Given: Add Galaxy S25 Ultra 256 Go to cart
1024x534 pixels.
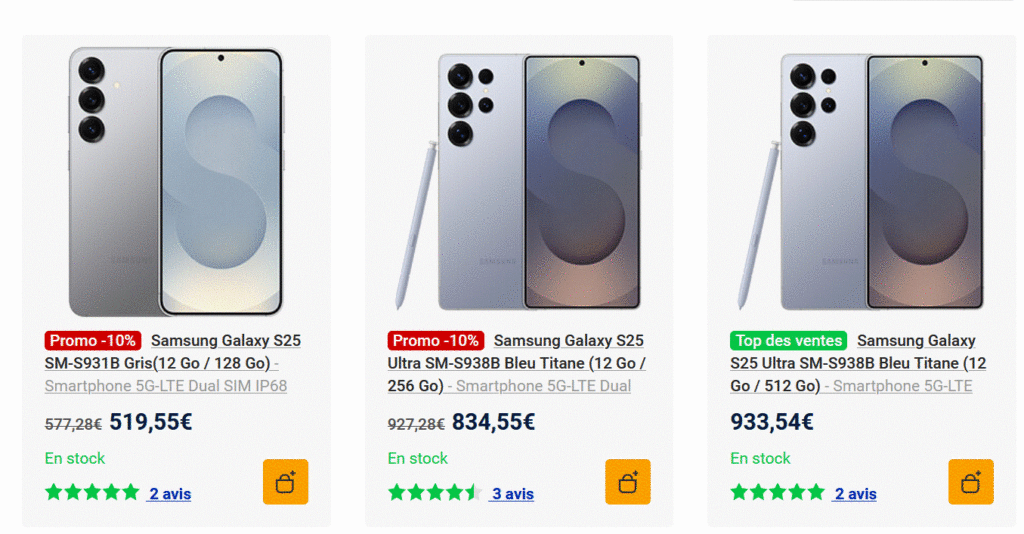Looking at the screenshot, I should point(628,482).
